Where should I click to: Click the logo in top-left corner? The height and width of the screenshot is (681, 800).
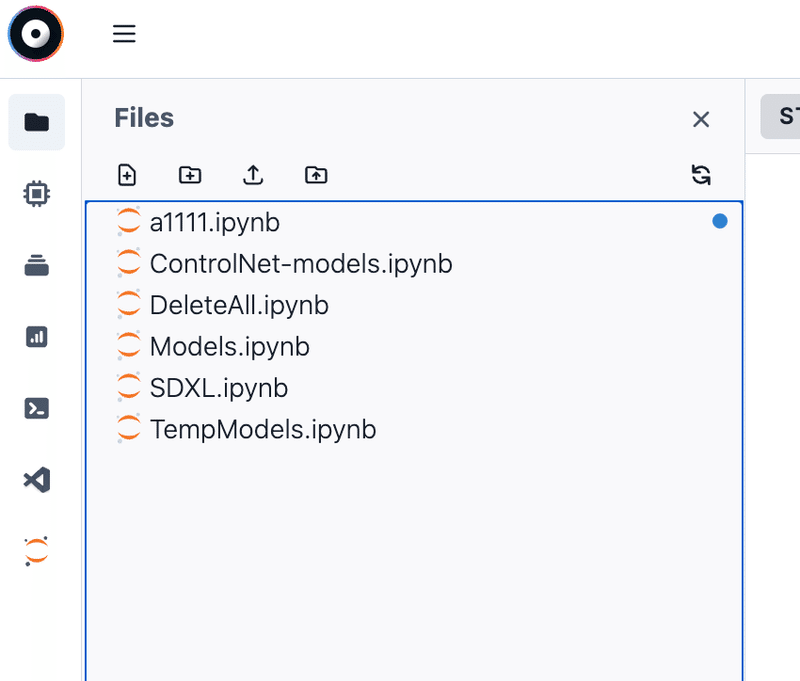click(36, 34)
